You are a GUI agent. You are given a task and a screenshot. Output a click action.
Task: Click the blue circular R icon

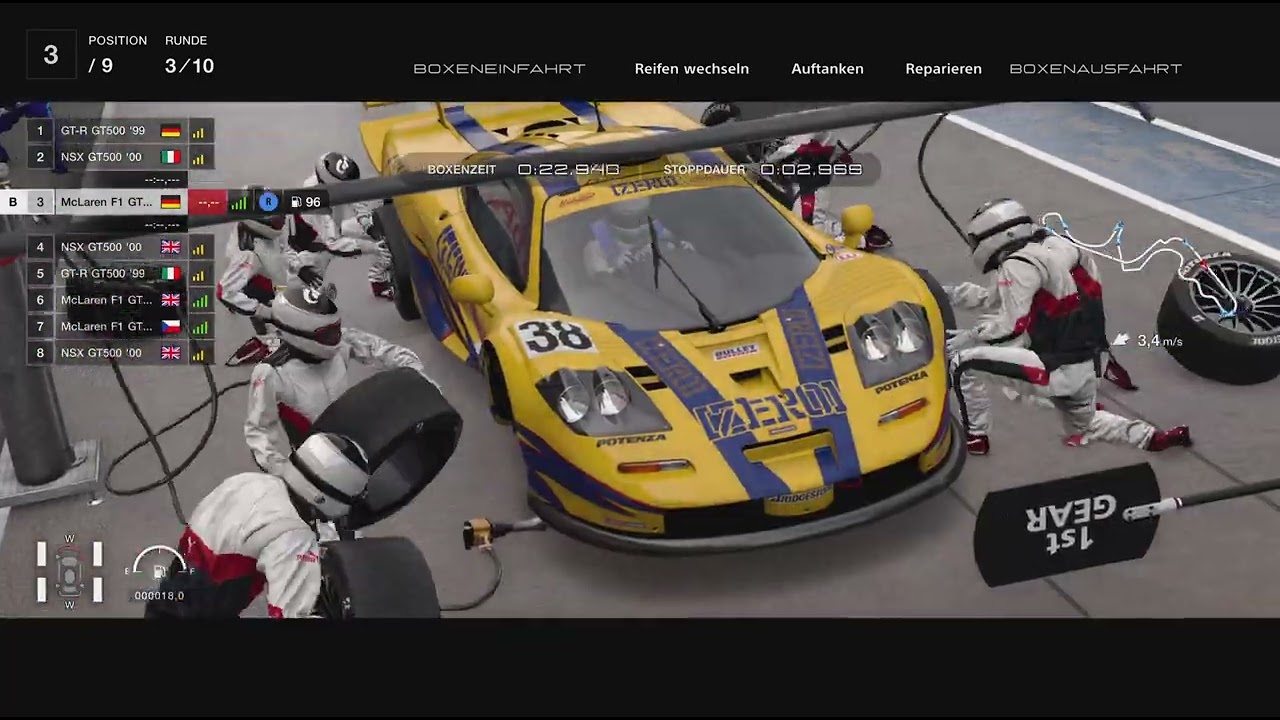[x=268, y=202]
